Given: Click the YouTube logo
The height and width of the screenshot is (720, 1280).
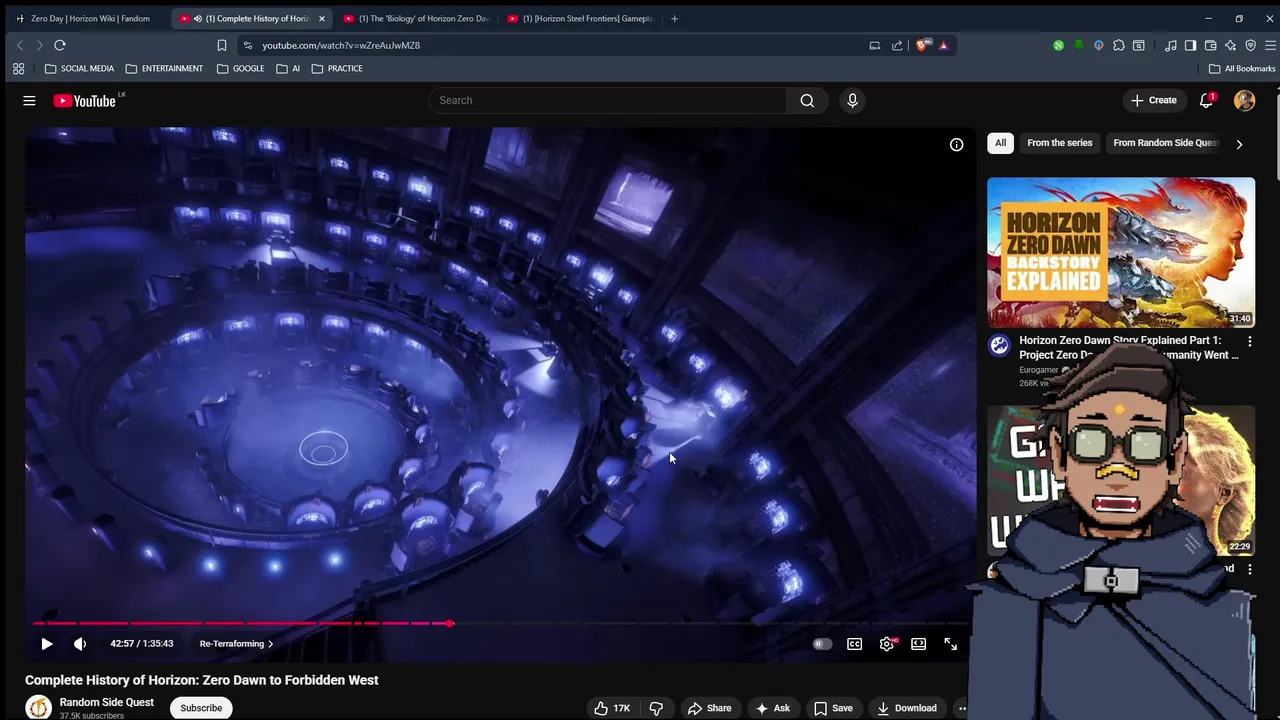Looking at the screenshot, I should 85,101.
